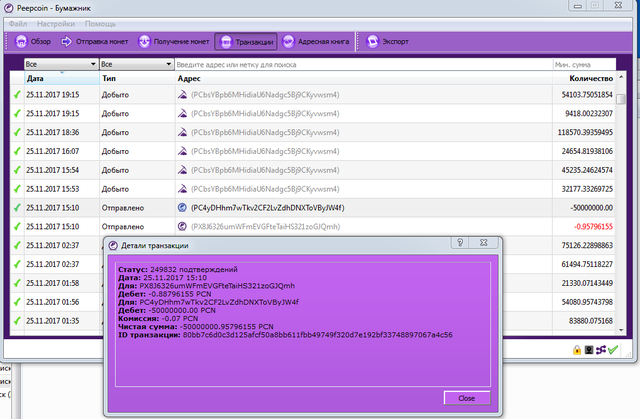Open the Помощь menu
This screenshot has height=419, width=640.
click(x=100, y=24)
